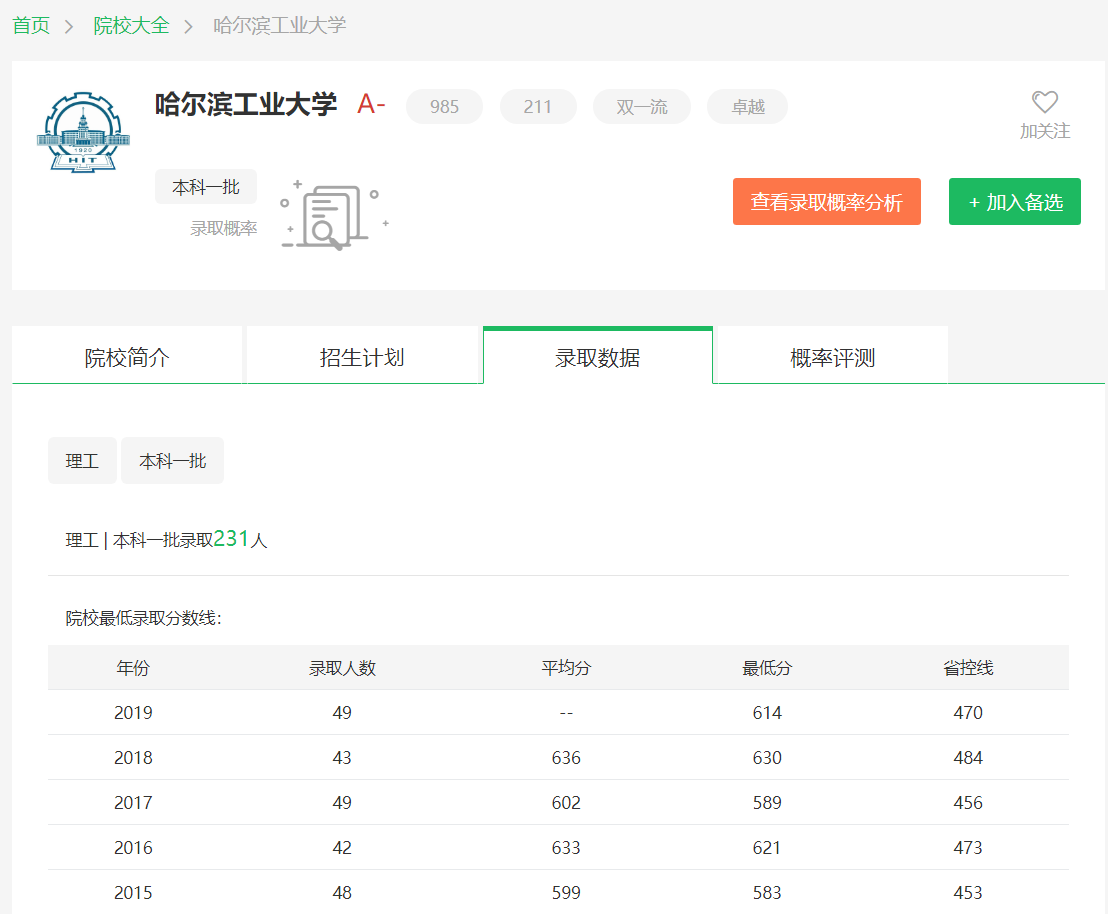Click 哈尔滨工业大学 in the breadcrumb

280,26
